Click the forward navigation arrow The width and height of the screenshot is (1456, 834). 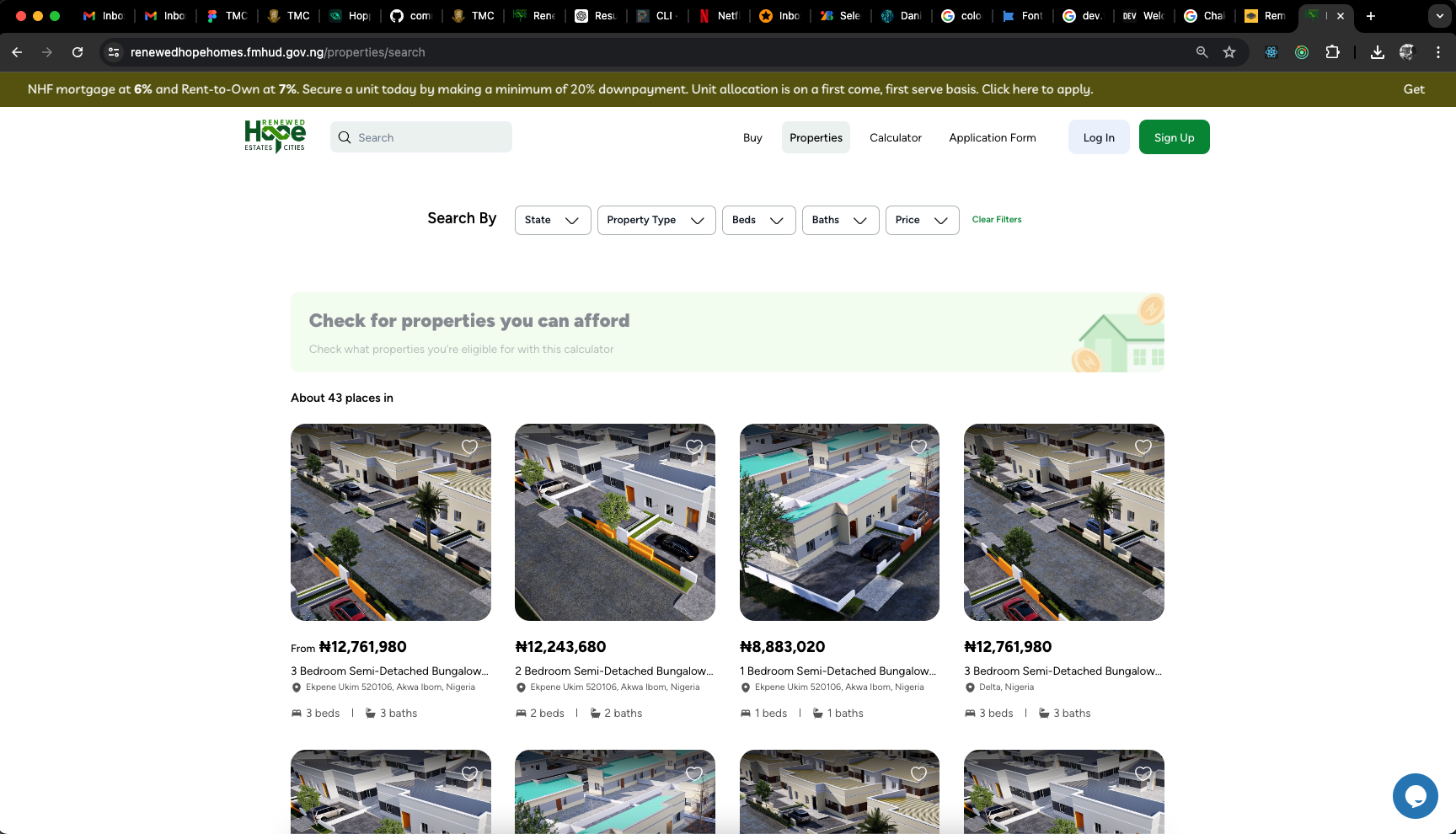point(47,52)
